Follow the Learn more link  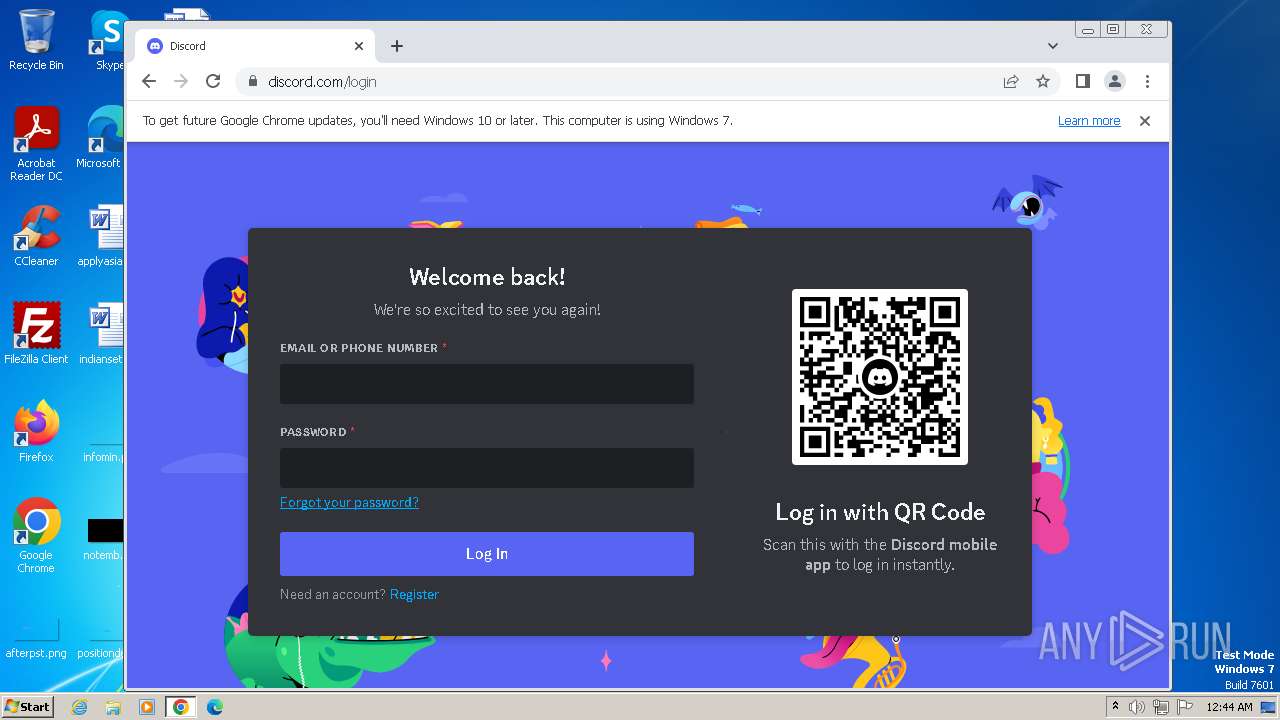(1089, 121)
